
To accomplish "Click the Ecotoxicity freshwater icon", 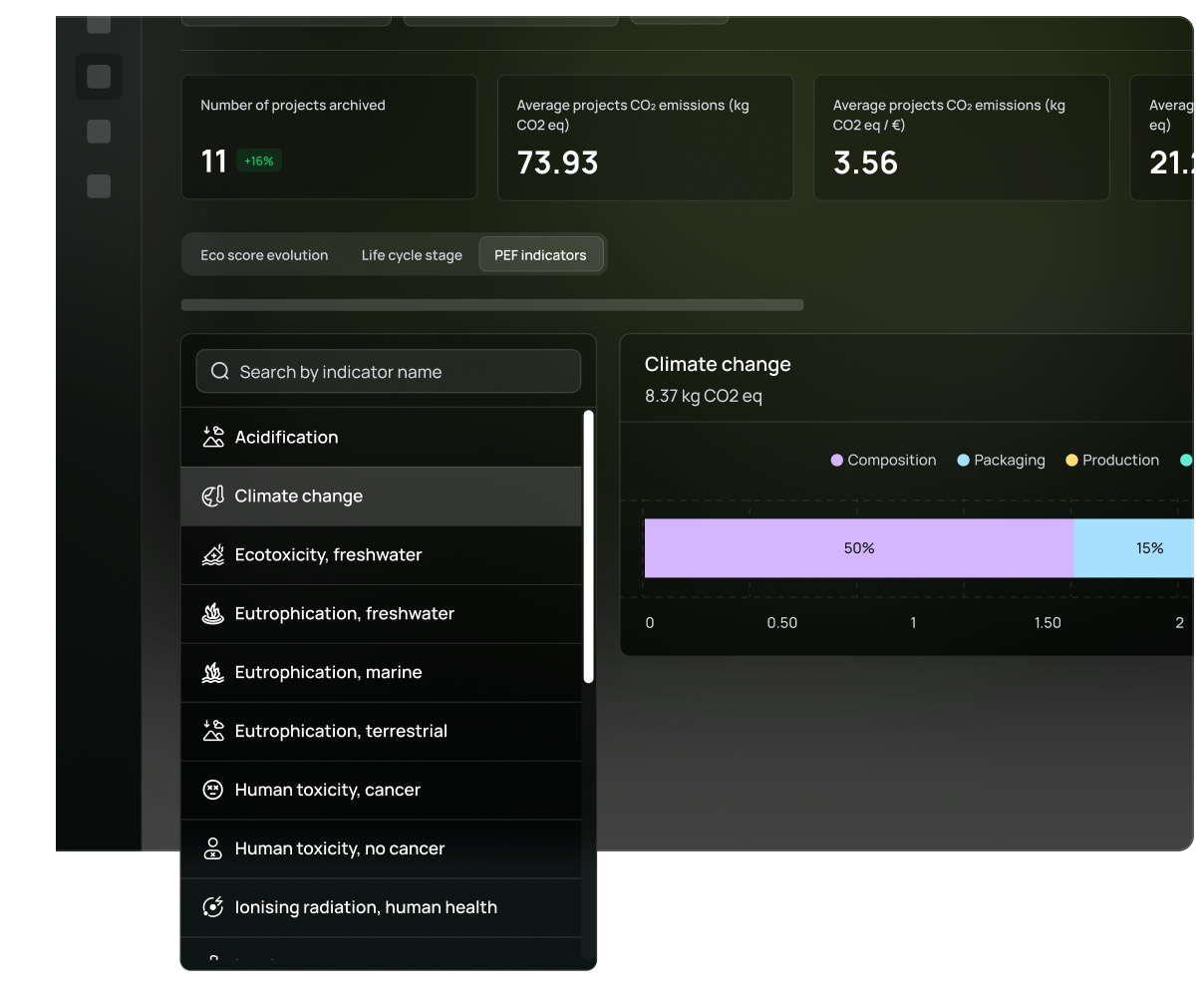I will [212, 554].
